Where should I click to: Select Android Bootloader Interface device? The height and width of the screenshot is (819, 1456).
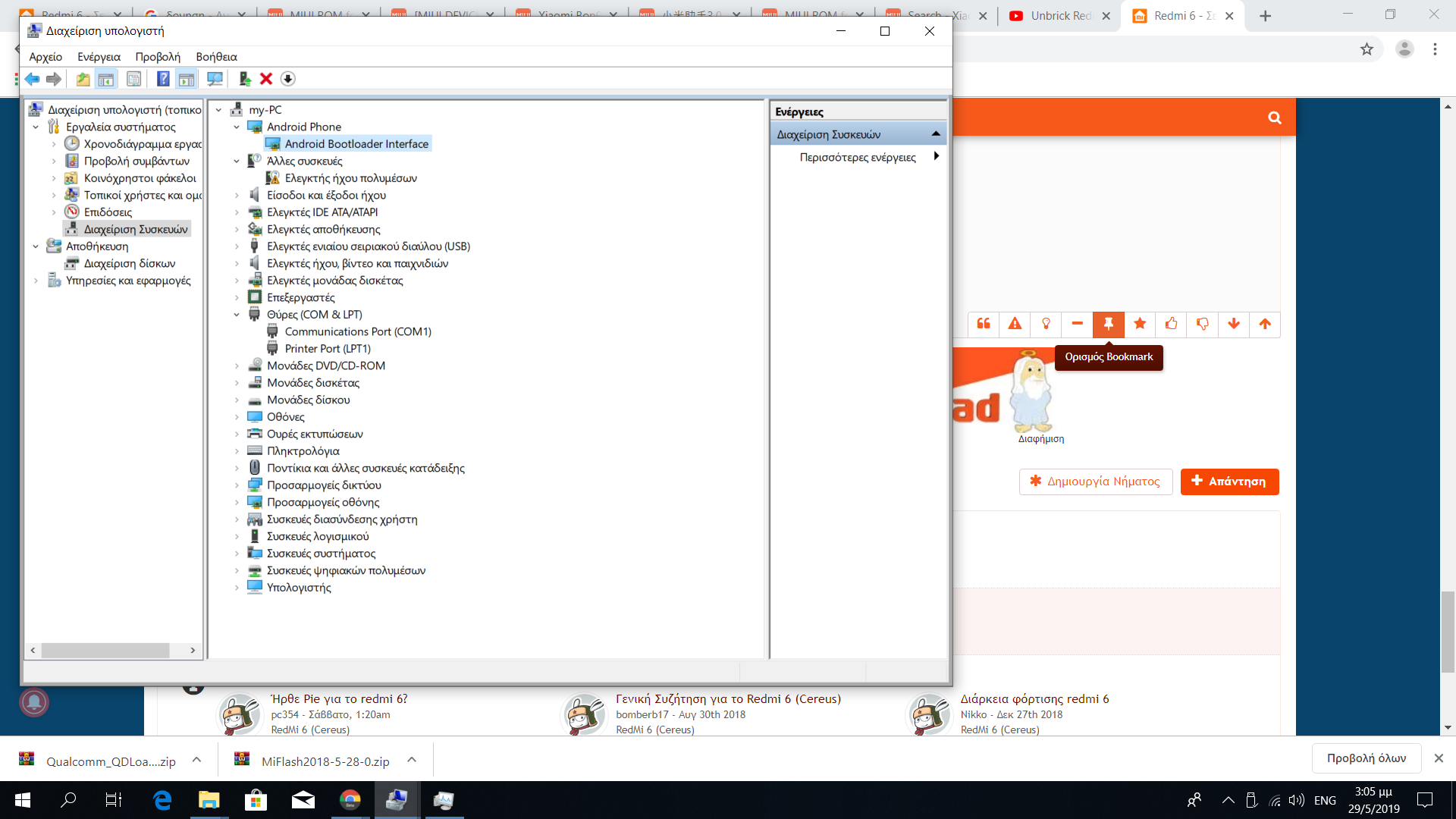coord(356,144)
